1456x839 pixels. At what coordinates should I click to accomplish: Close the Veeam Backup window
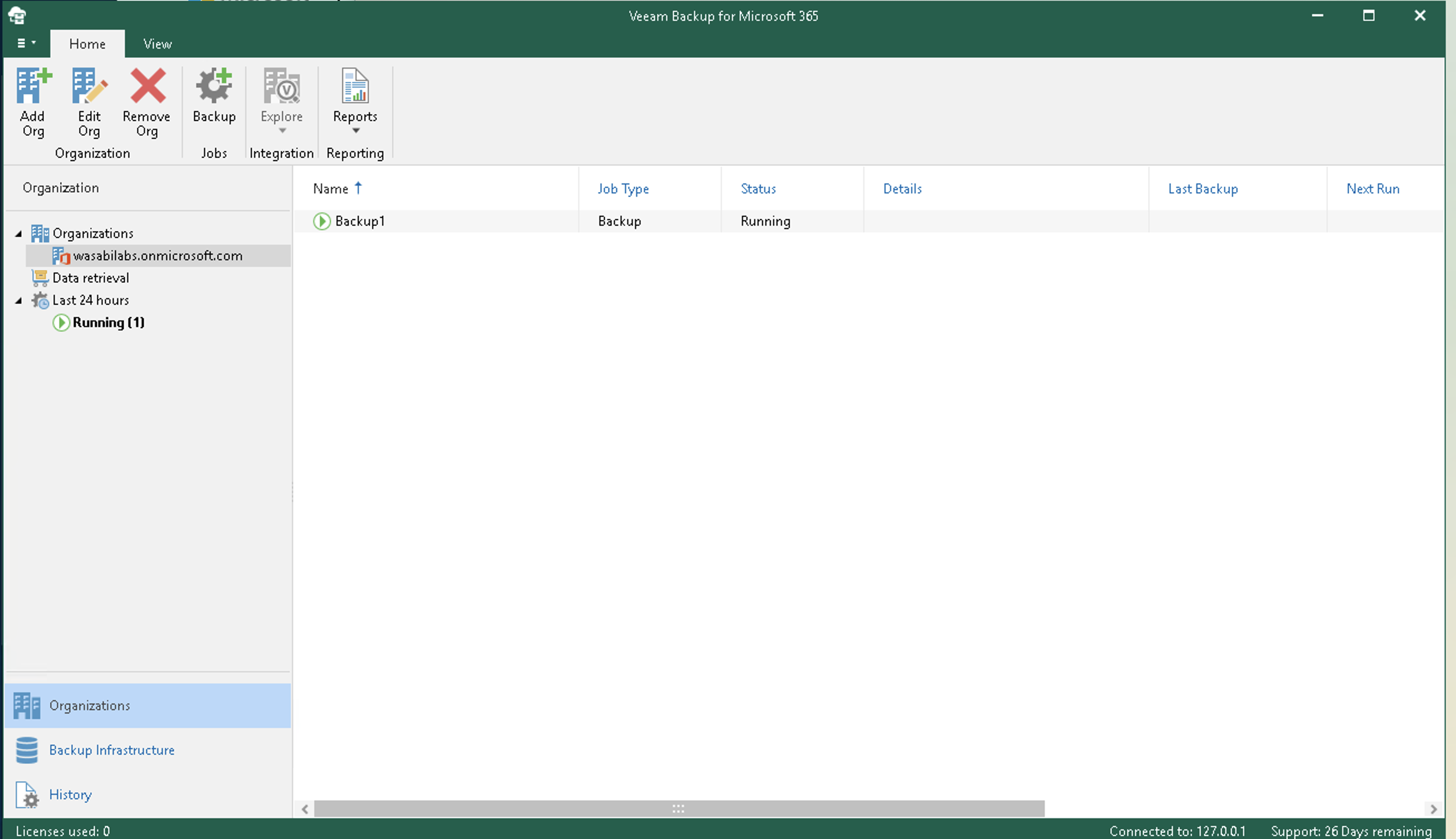tap(1420, 16)
